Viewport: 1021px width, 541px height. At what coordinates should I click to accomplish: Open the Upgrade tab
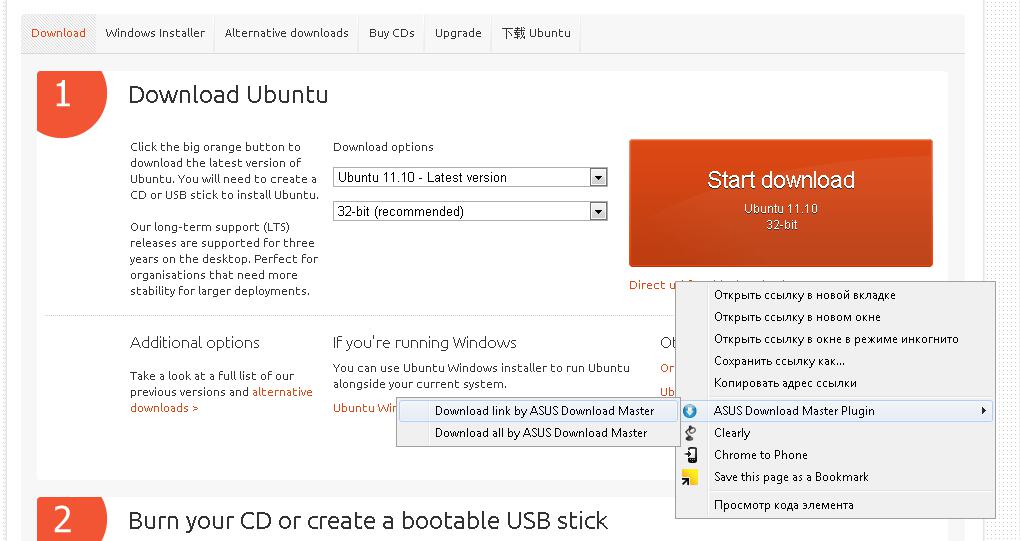(x=458, y=33)
